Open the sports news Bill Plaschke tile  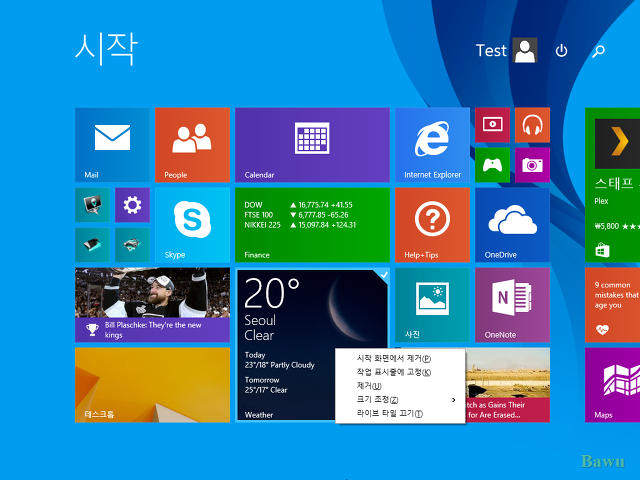tap(152, 304)
